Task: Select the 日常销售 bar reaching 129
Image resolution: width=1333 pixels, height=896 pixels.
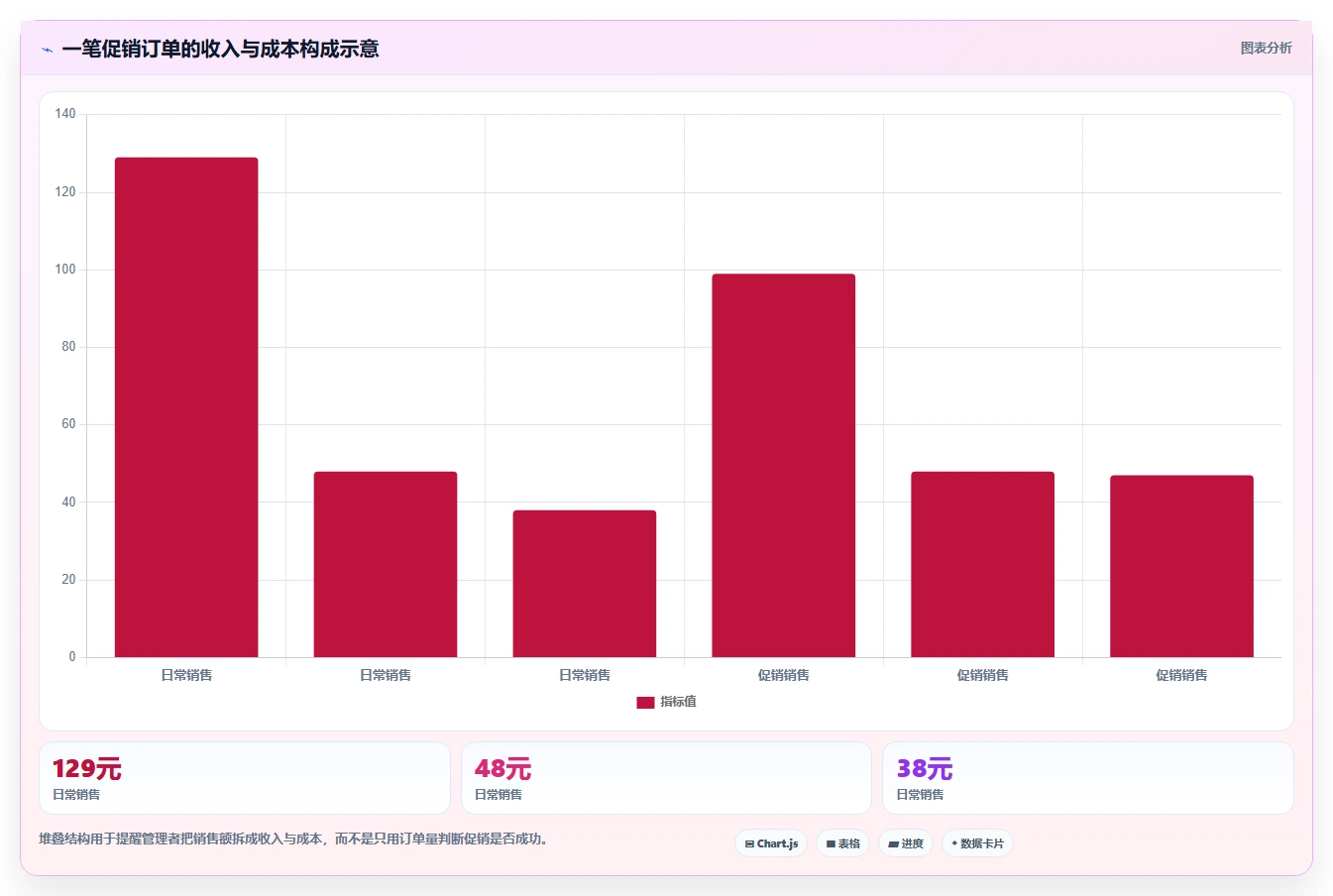Action: [186, 407]
